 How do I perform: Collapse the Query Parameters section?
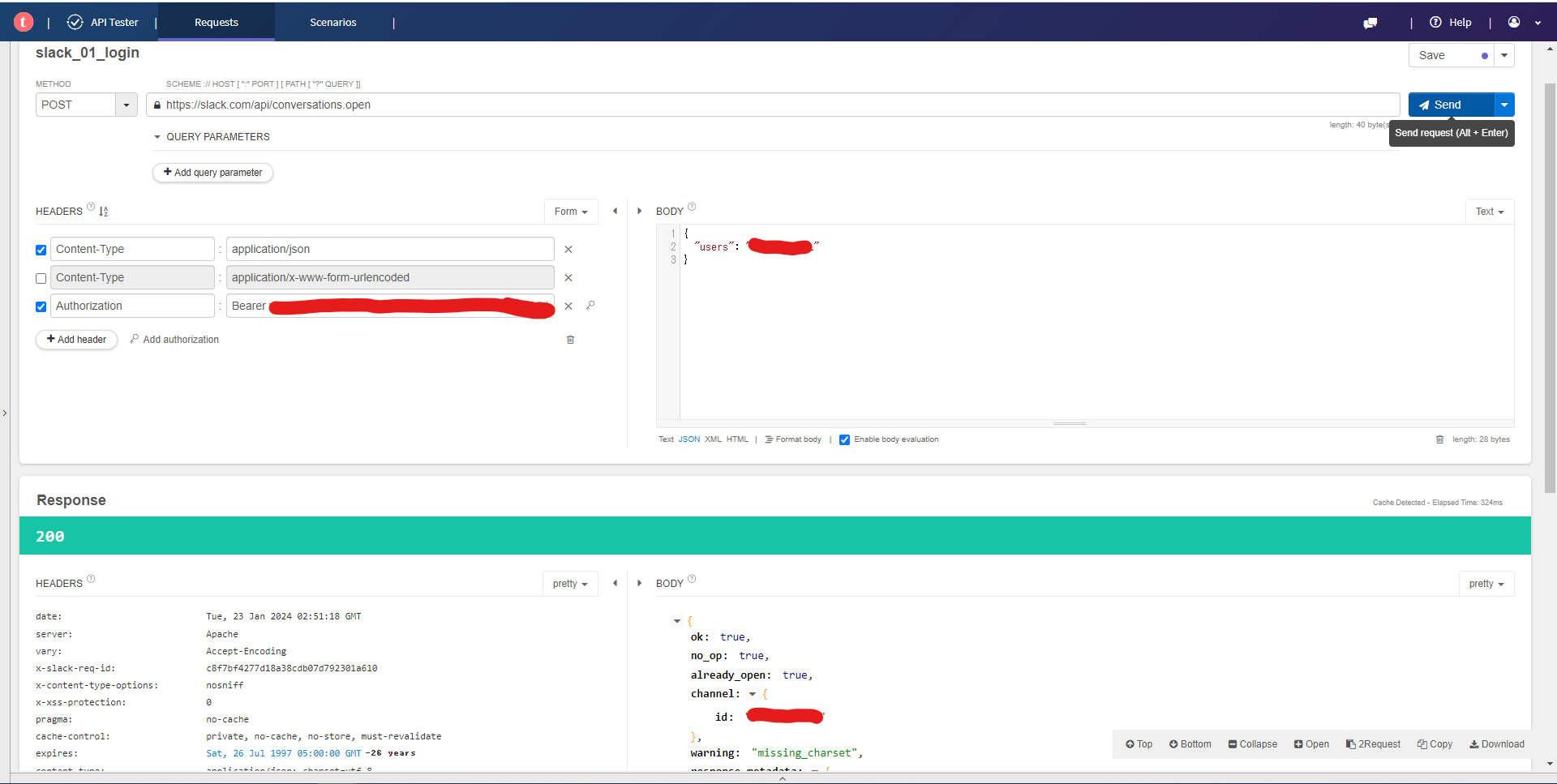(157, 137)
